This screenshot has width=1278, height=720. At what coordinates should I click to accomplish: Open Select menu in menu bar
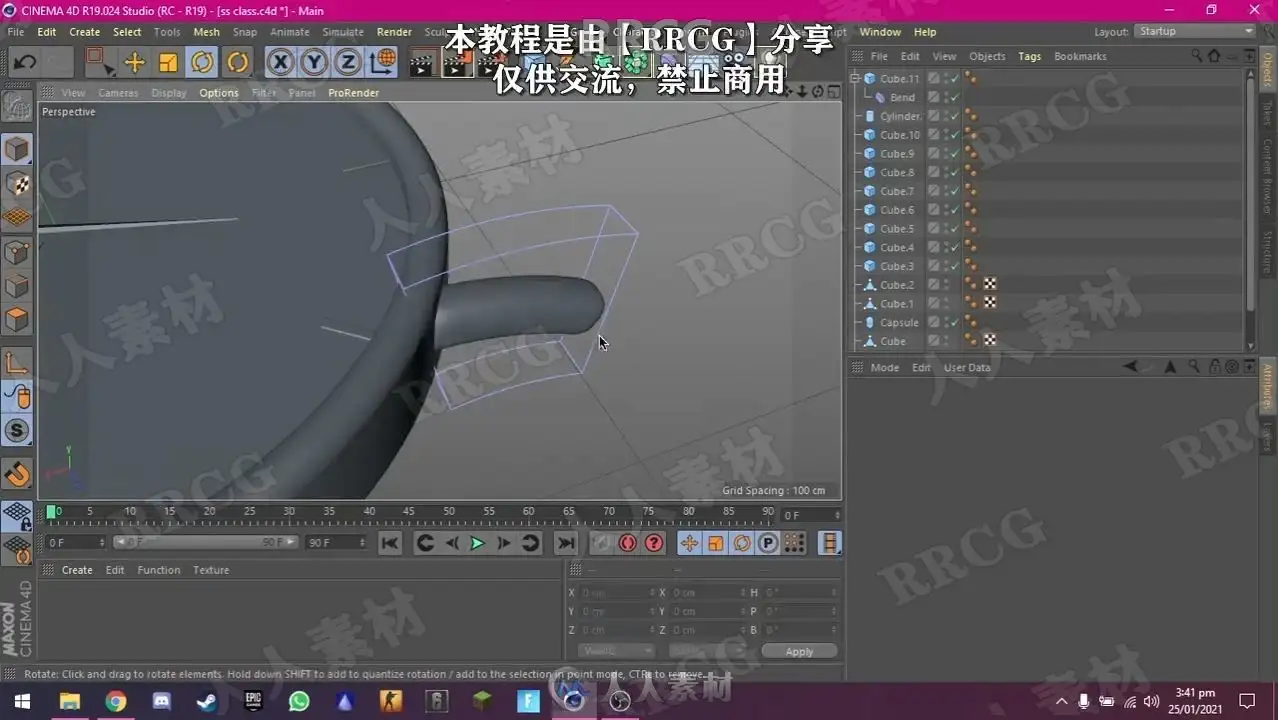coord(127,32)
